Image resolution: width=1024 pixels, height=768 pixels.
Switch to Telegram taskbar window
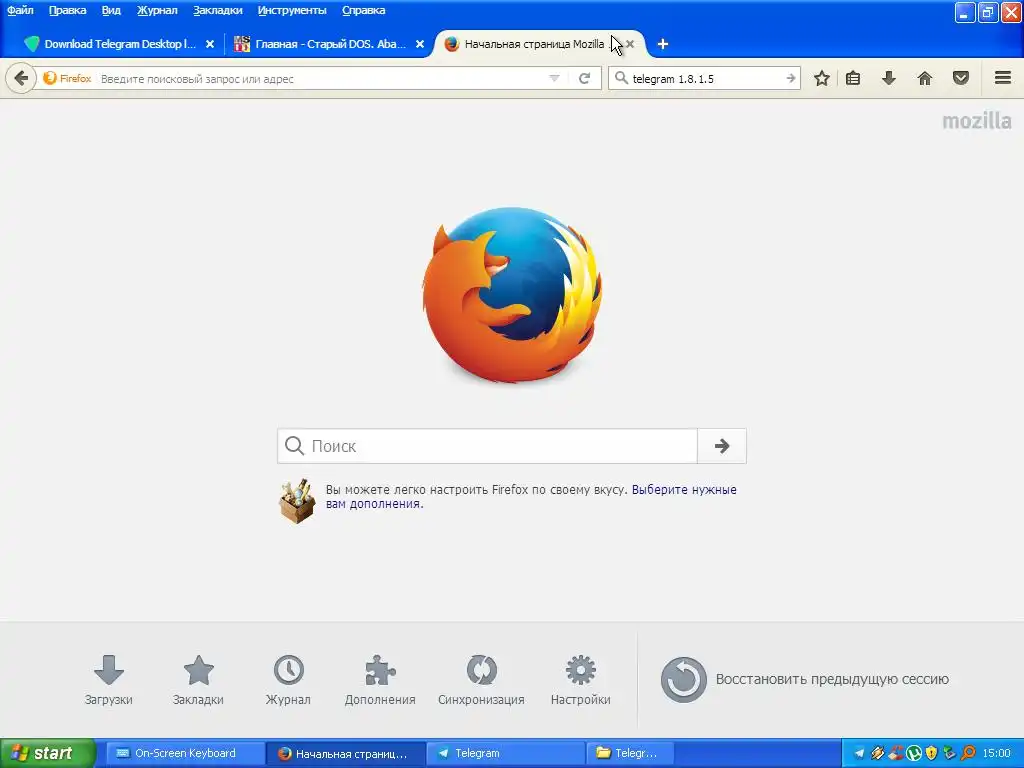pos(505,753)
